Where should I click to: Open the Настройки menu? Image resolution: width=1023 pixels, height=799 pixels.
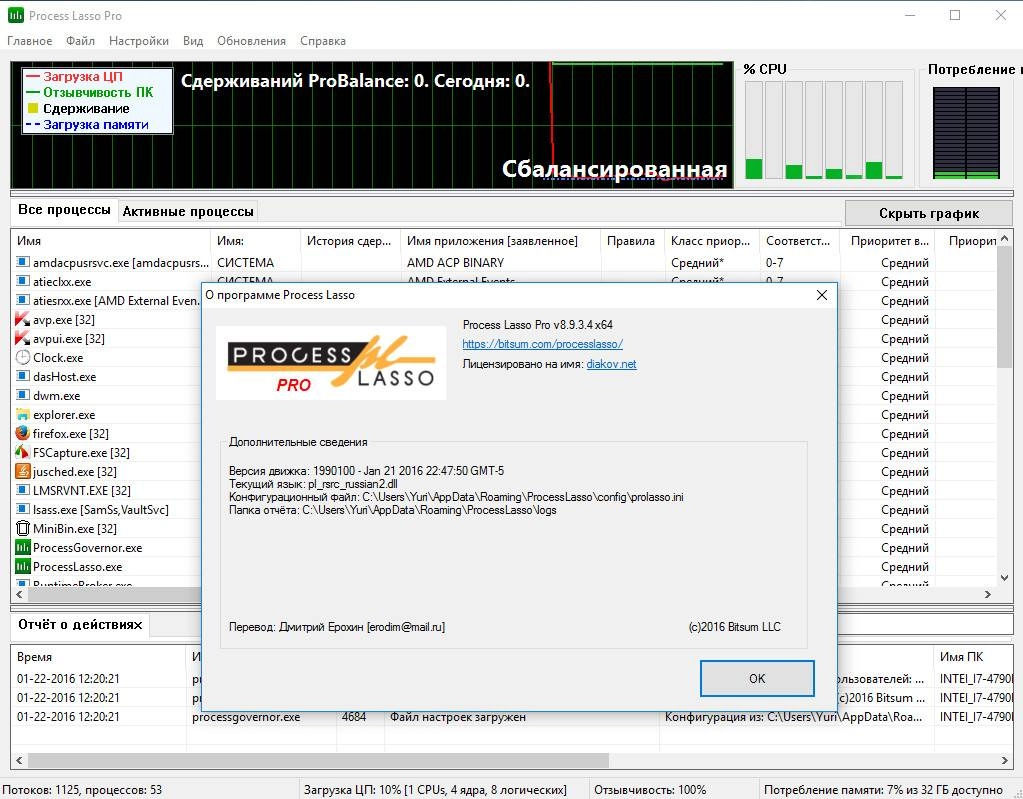tap(138, 40)
